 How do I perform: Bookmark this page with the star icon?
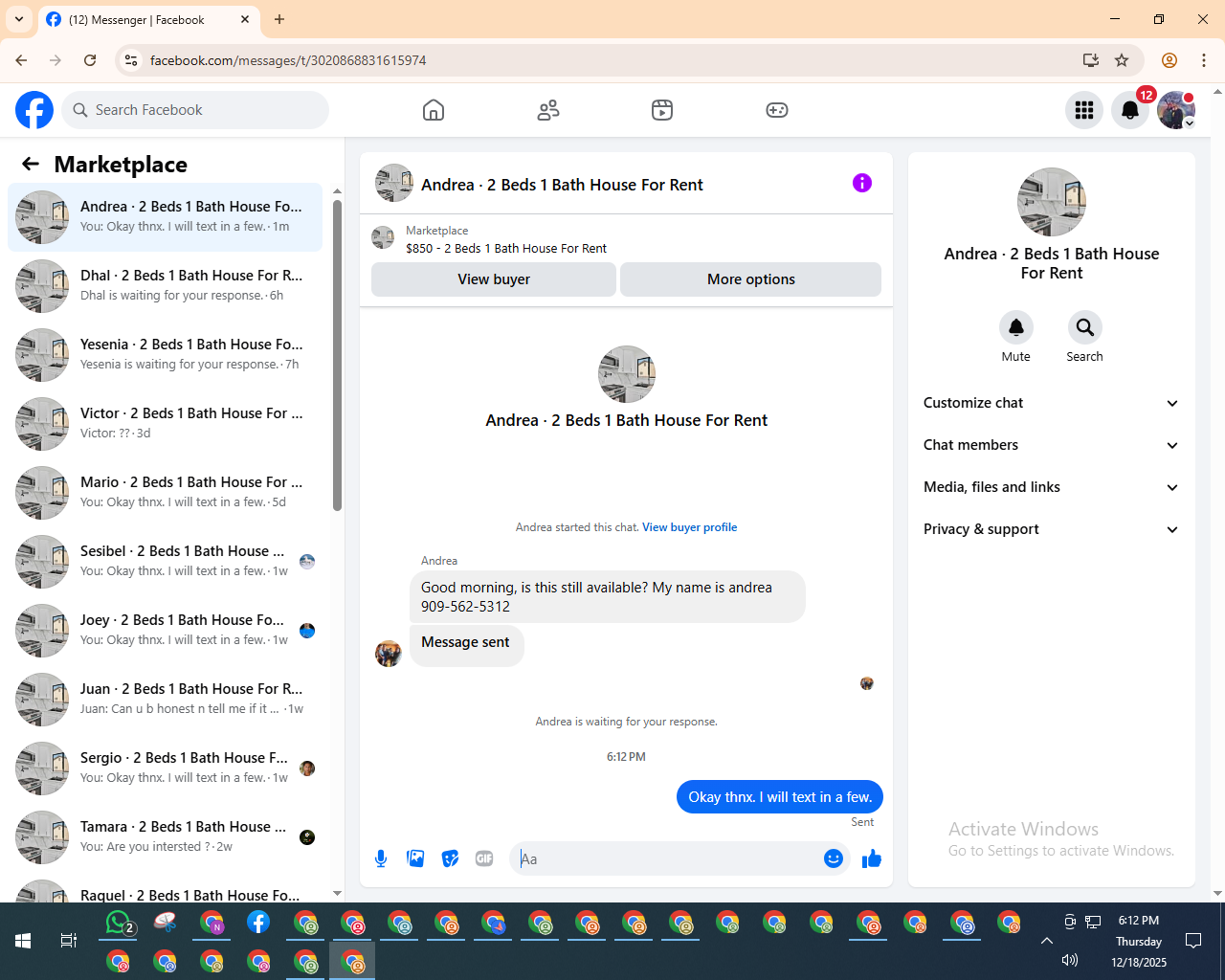[x=1122, y=60]
